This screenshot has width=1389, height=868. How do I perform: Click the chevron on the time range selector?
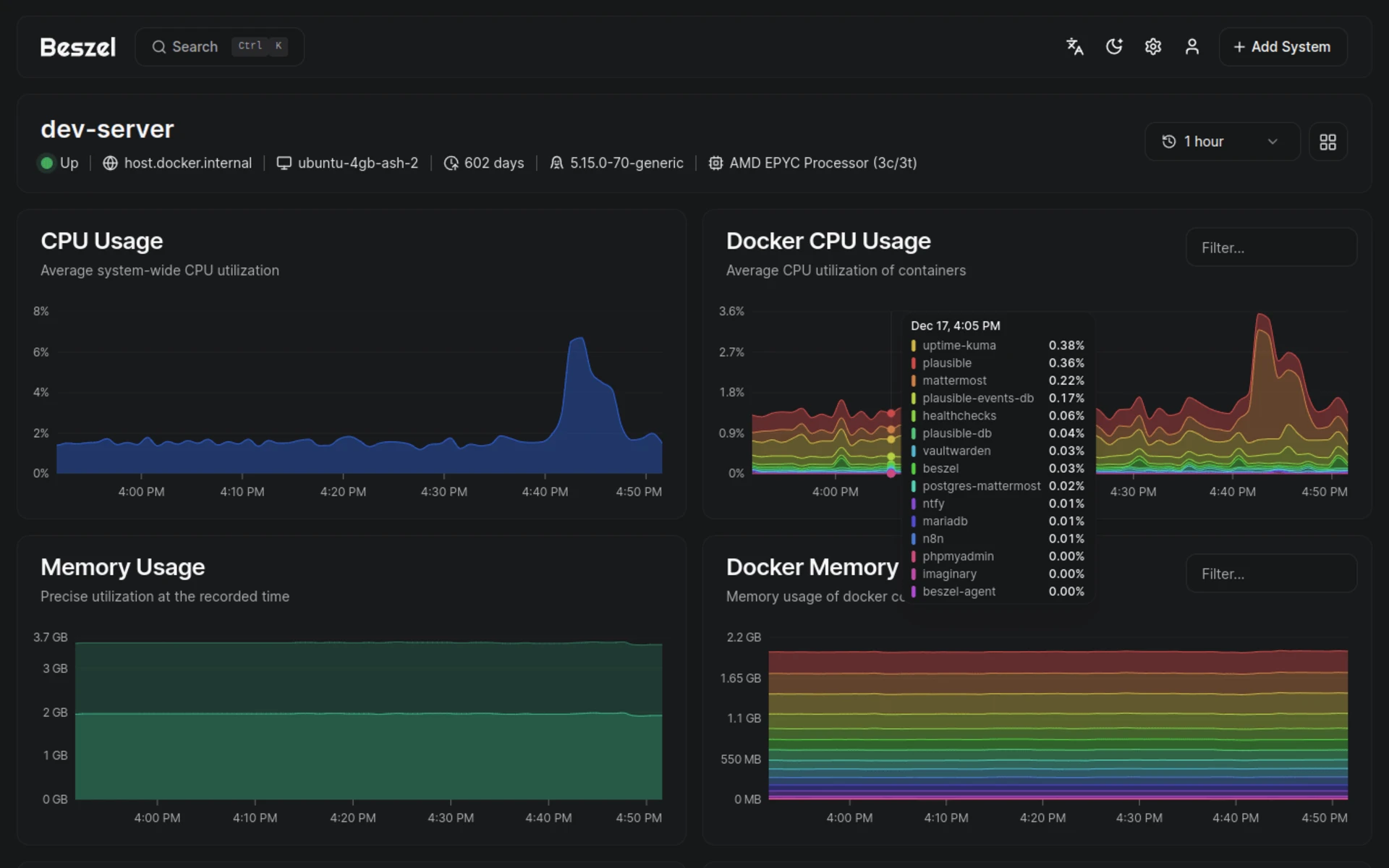point(1273,142)
